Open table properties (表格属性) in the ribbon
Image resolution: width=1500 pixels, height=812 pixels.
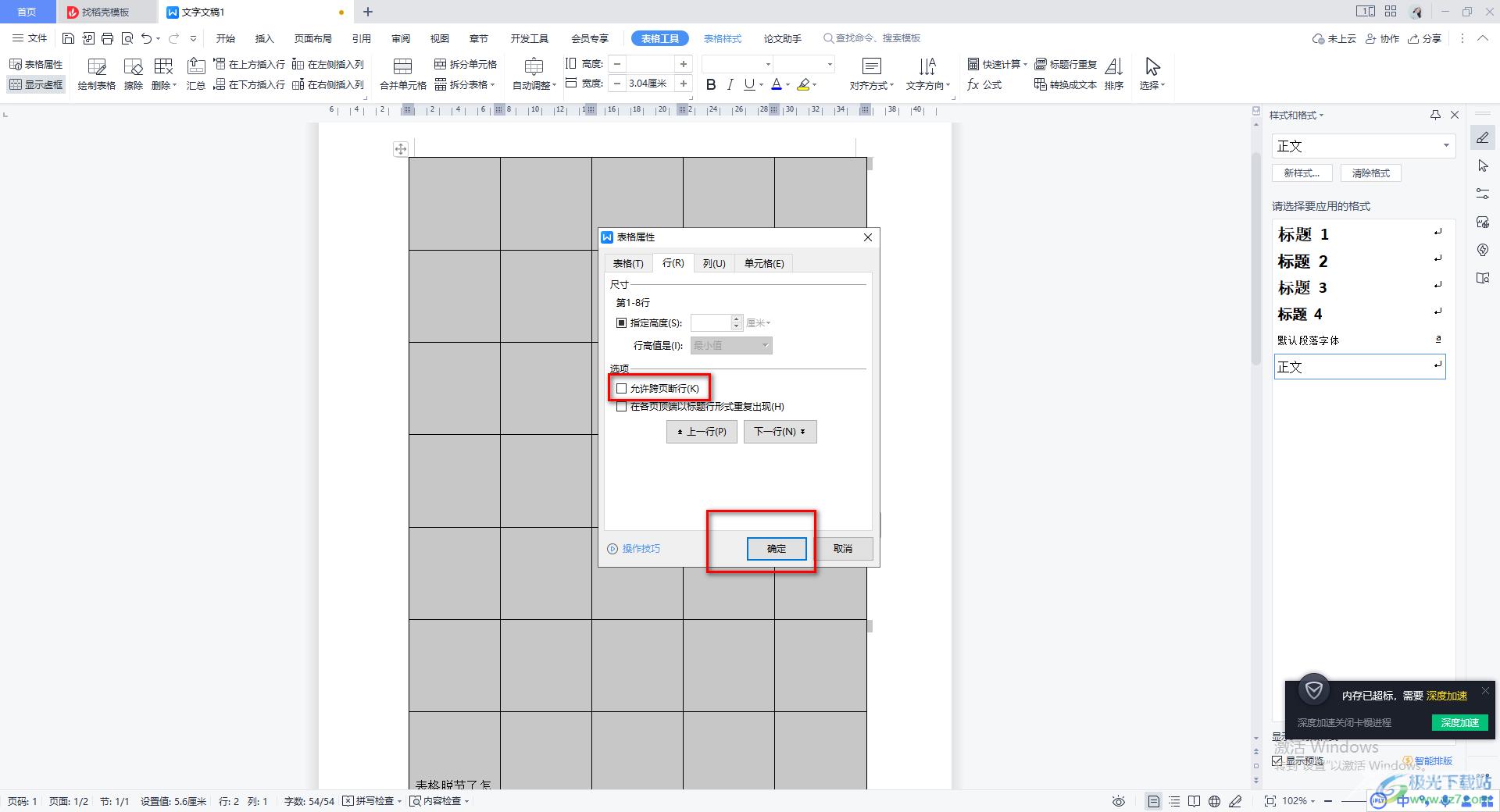click(36, 64)
